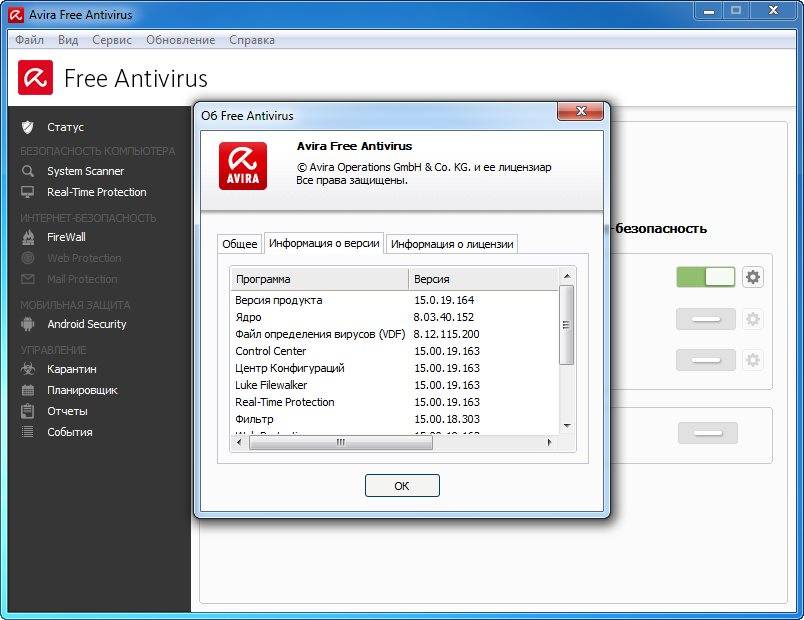The width and height of the screenshot is (804, 620).
Task: Select the Control Center row
Action: pos(394,351)
